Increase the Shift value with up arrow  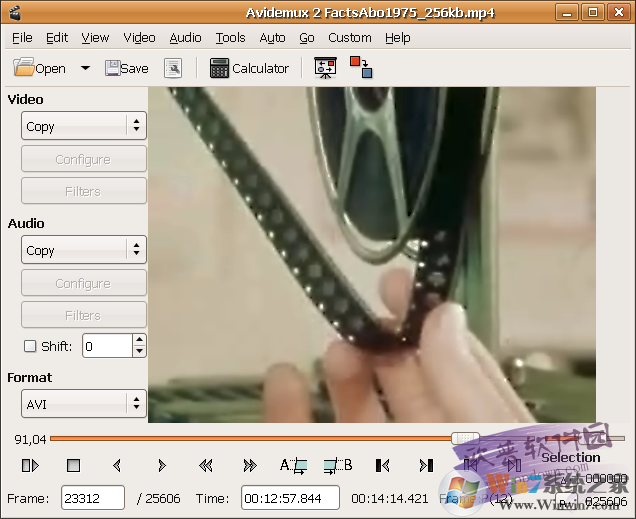[x=139, y=340]
